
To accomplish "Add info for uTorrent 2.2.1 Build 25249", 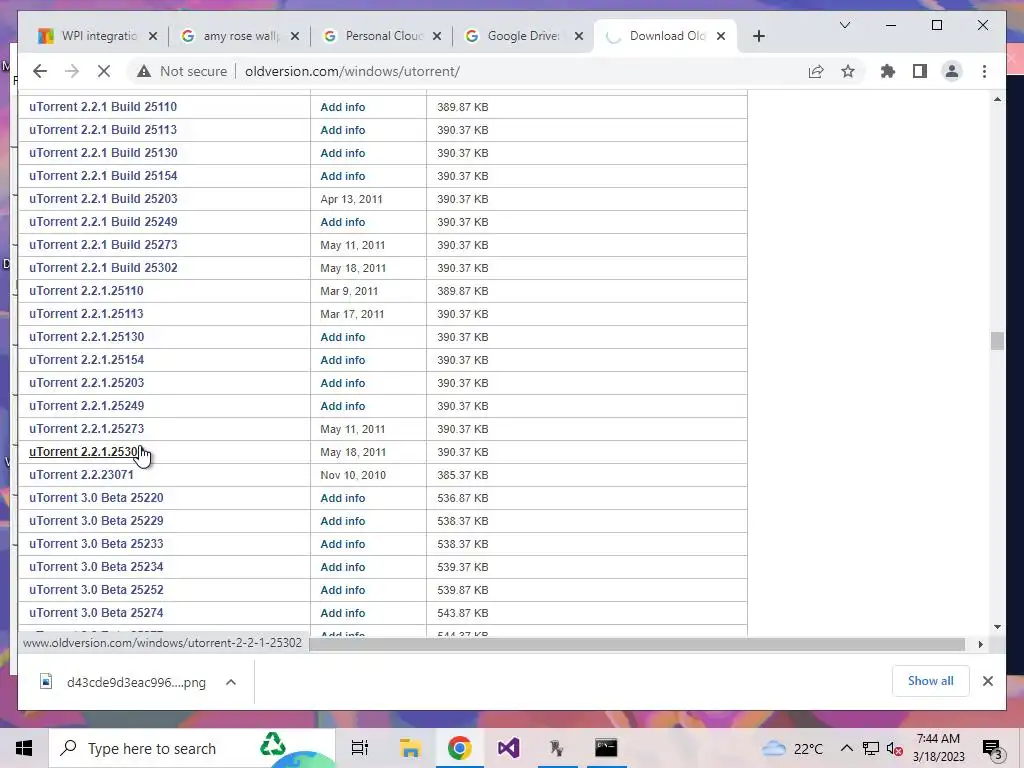I will click(343, 222).
